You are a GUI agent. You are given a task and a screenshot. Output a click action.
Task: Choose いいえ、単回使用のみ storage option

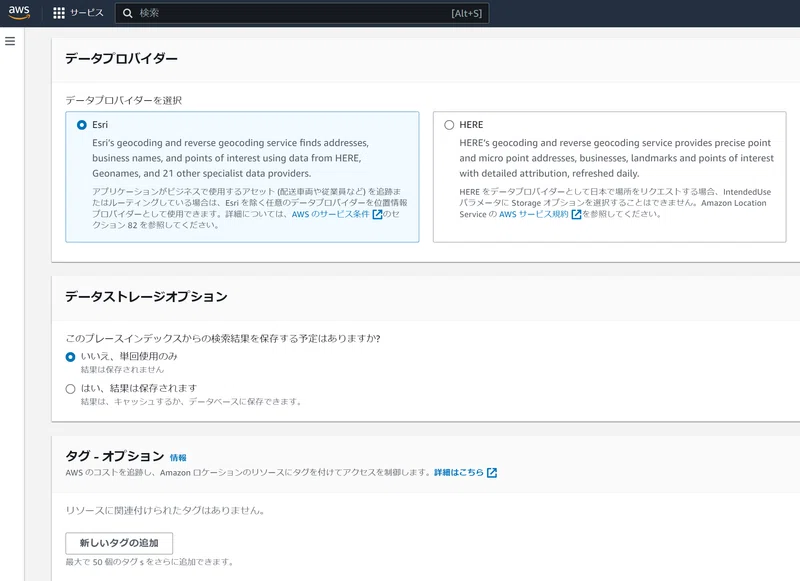coord(70,357)
